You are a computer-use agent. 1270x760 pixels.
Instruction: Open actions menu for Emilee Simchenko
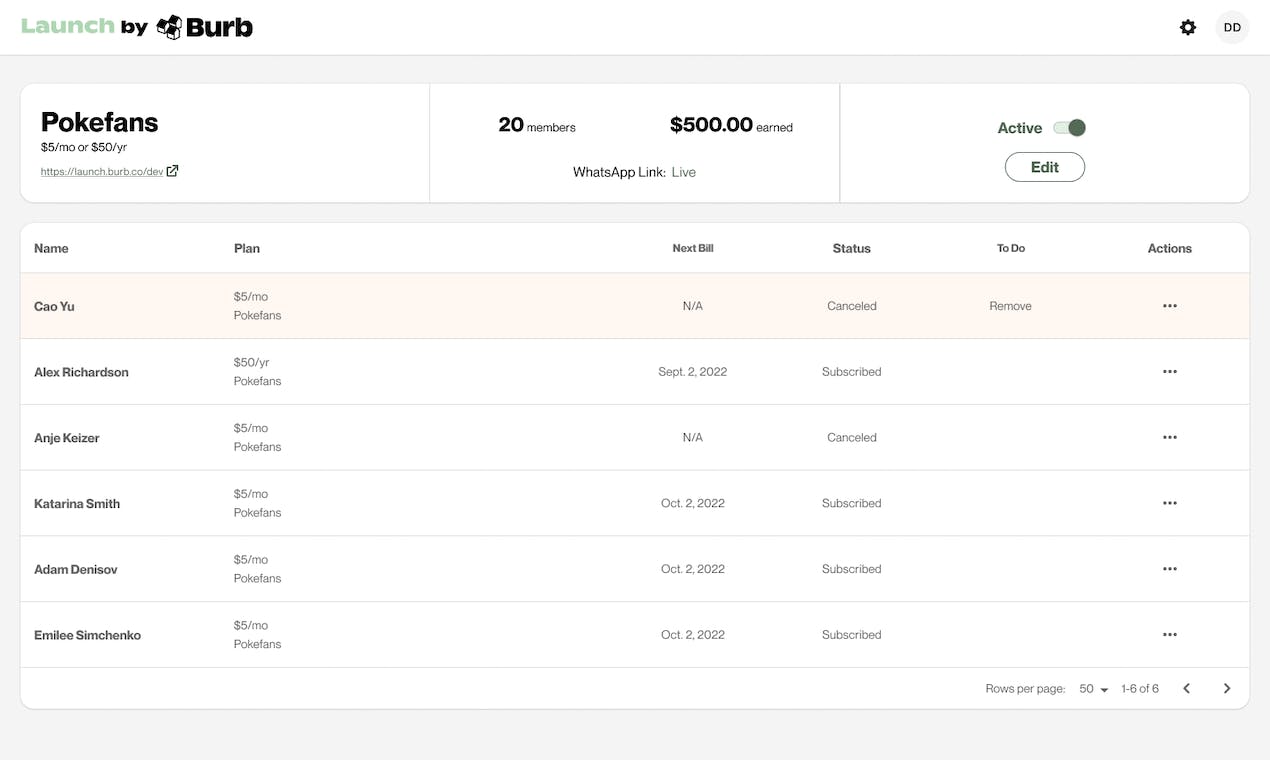(1170, 635)
